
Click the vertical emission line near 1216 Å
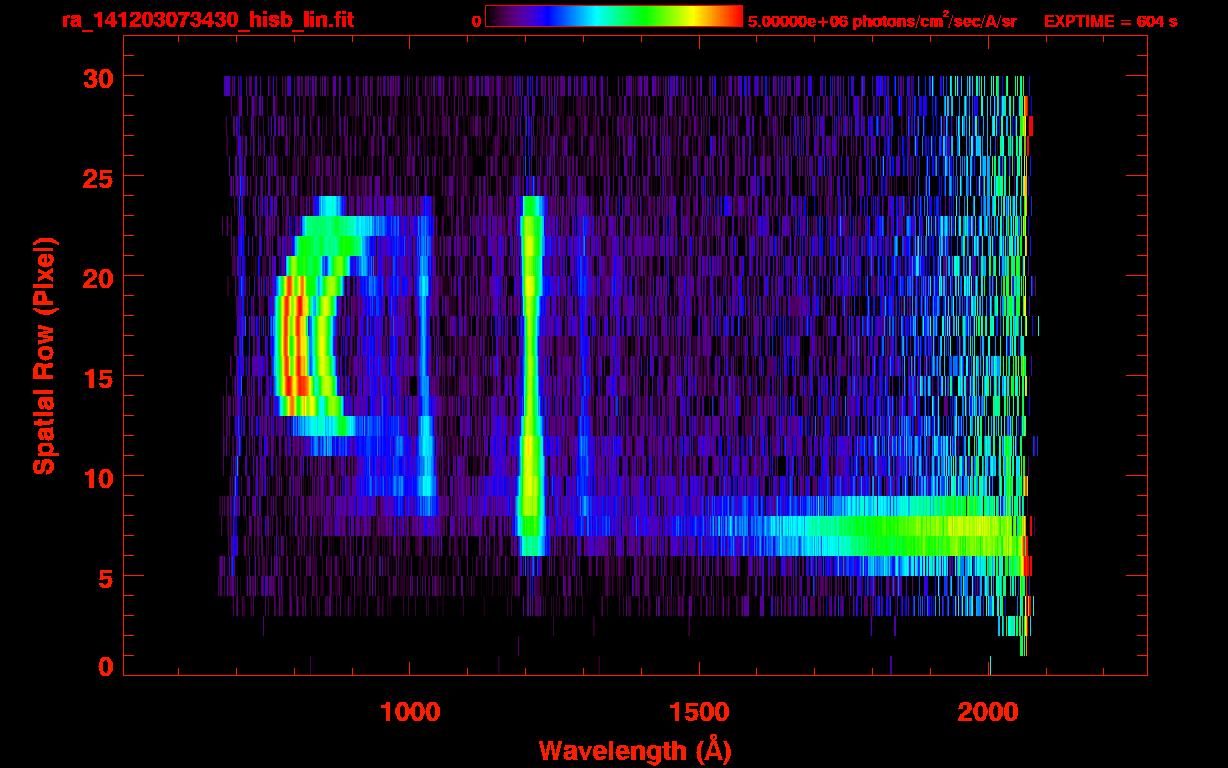click(x=530, y=375)
